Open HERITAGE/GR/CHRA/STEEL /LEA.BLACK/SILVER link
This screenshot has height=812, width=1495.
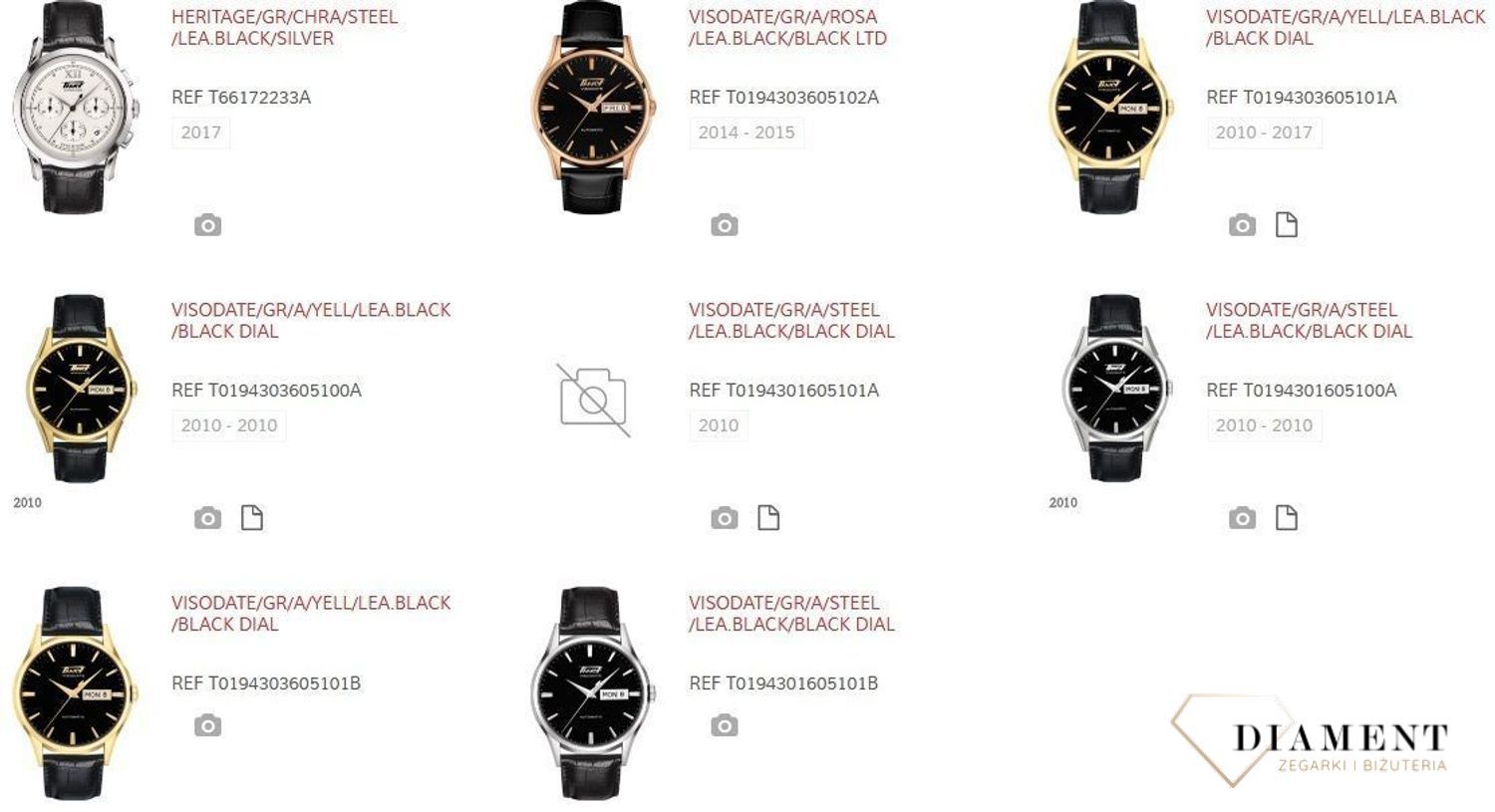[x=284, y=28]
